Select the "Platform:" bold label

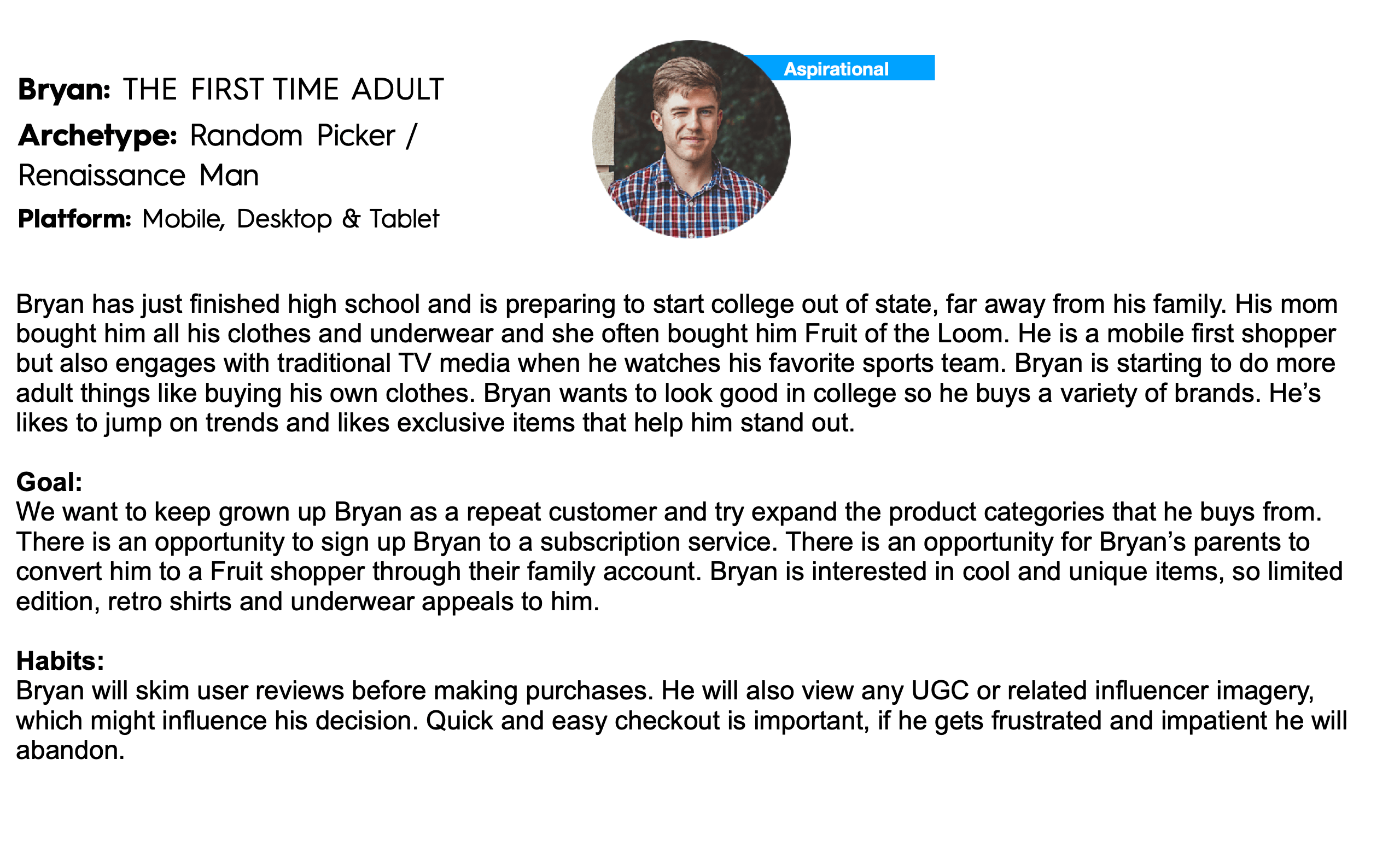pyautogui.click(x=74, y=219)
